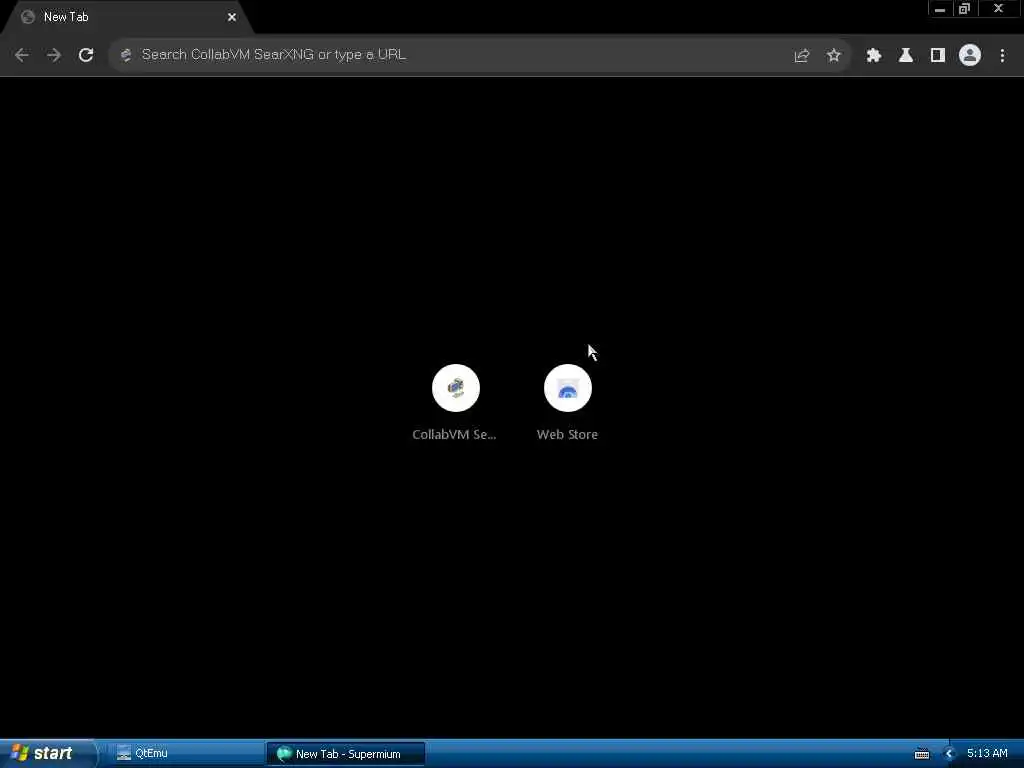Click New Tab - Supermium taskbar button
Viewport: 1024px width, 768px height.
(x=345, y=754)
